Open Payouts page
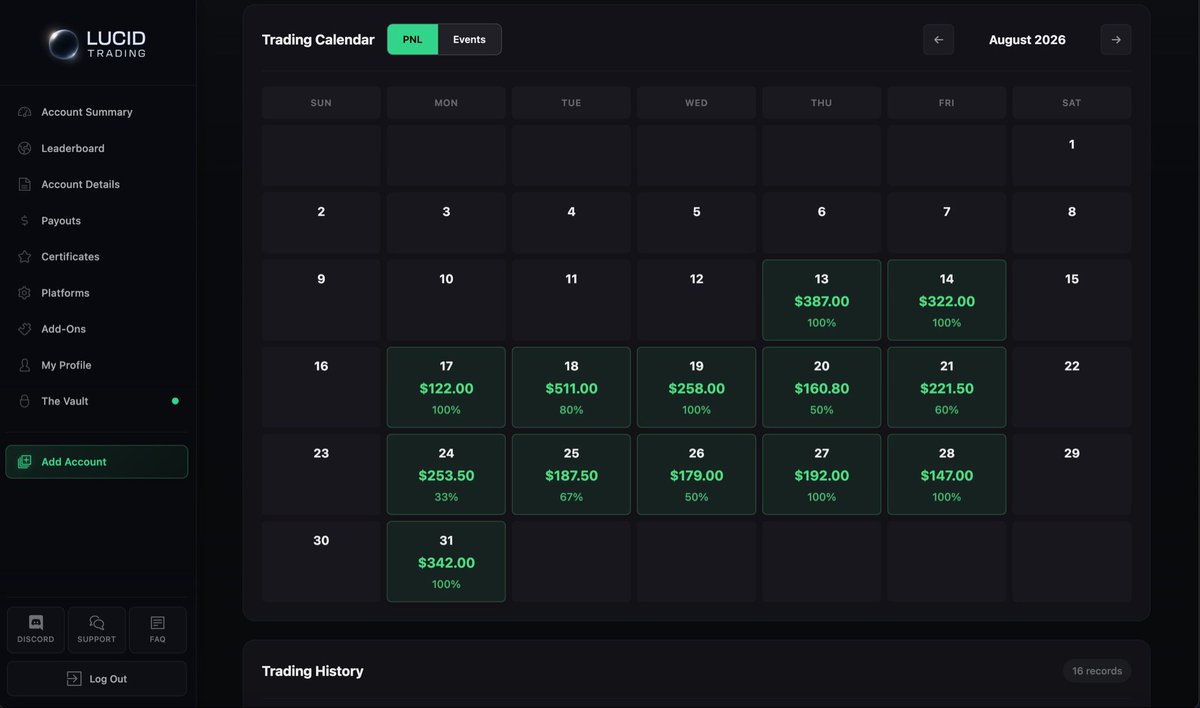The width and height of the screenshot is (1200, 708). [97, 220]
